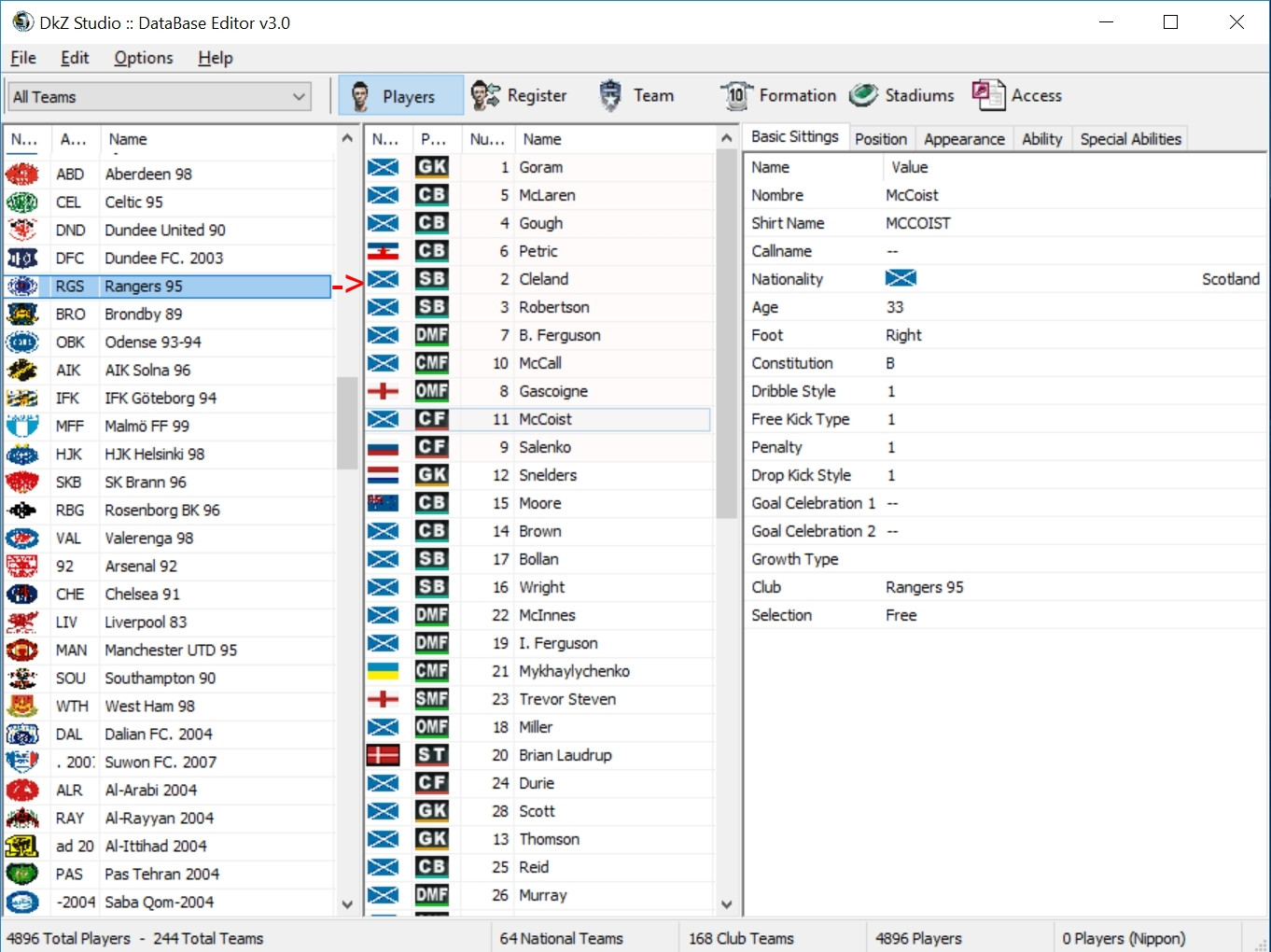Open the Edit menu

pyautogui.click(x=75, y=58)
